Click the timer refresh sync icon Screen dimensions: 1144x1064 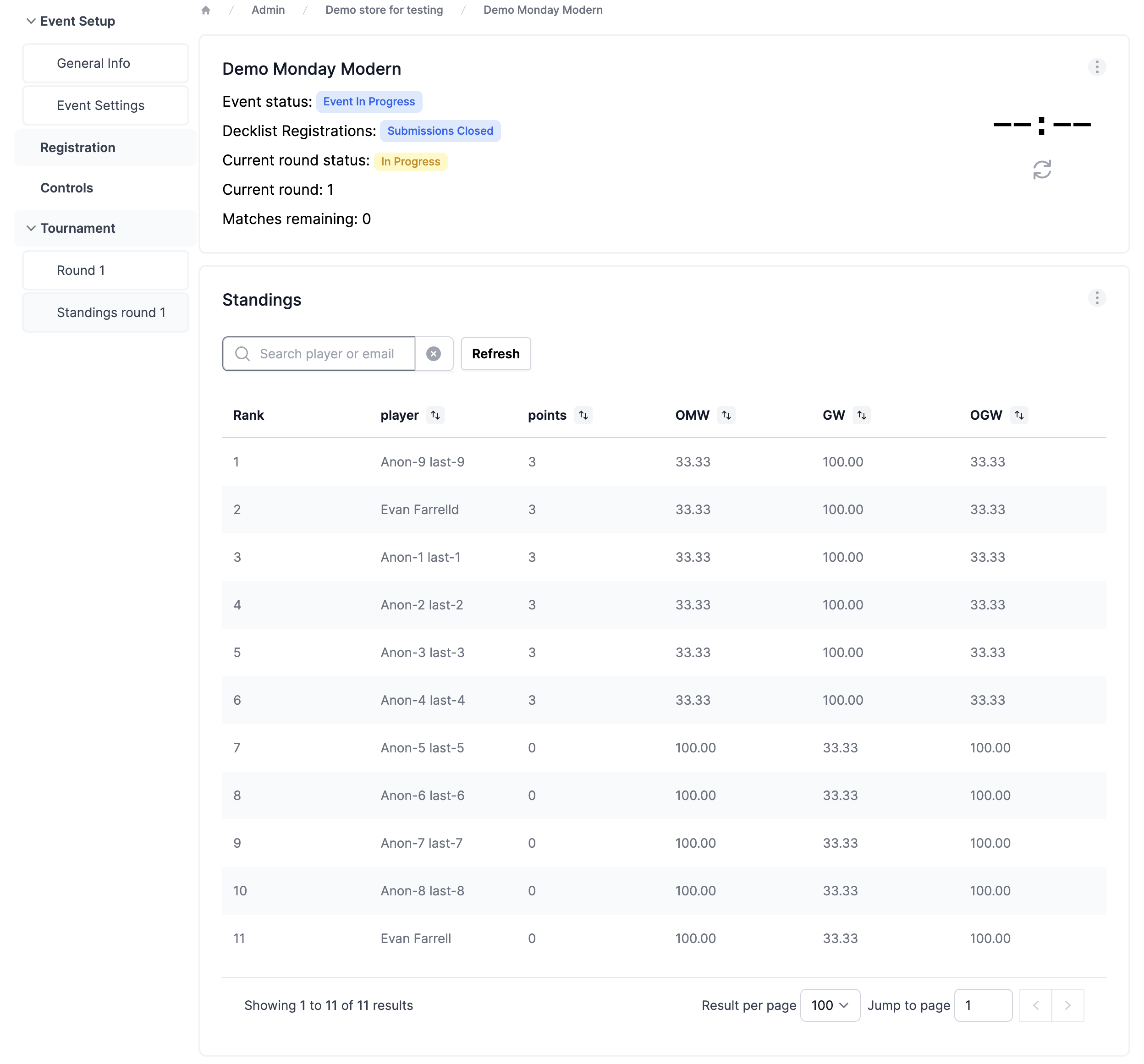[1042, 170]
